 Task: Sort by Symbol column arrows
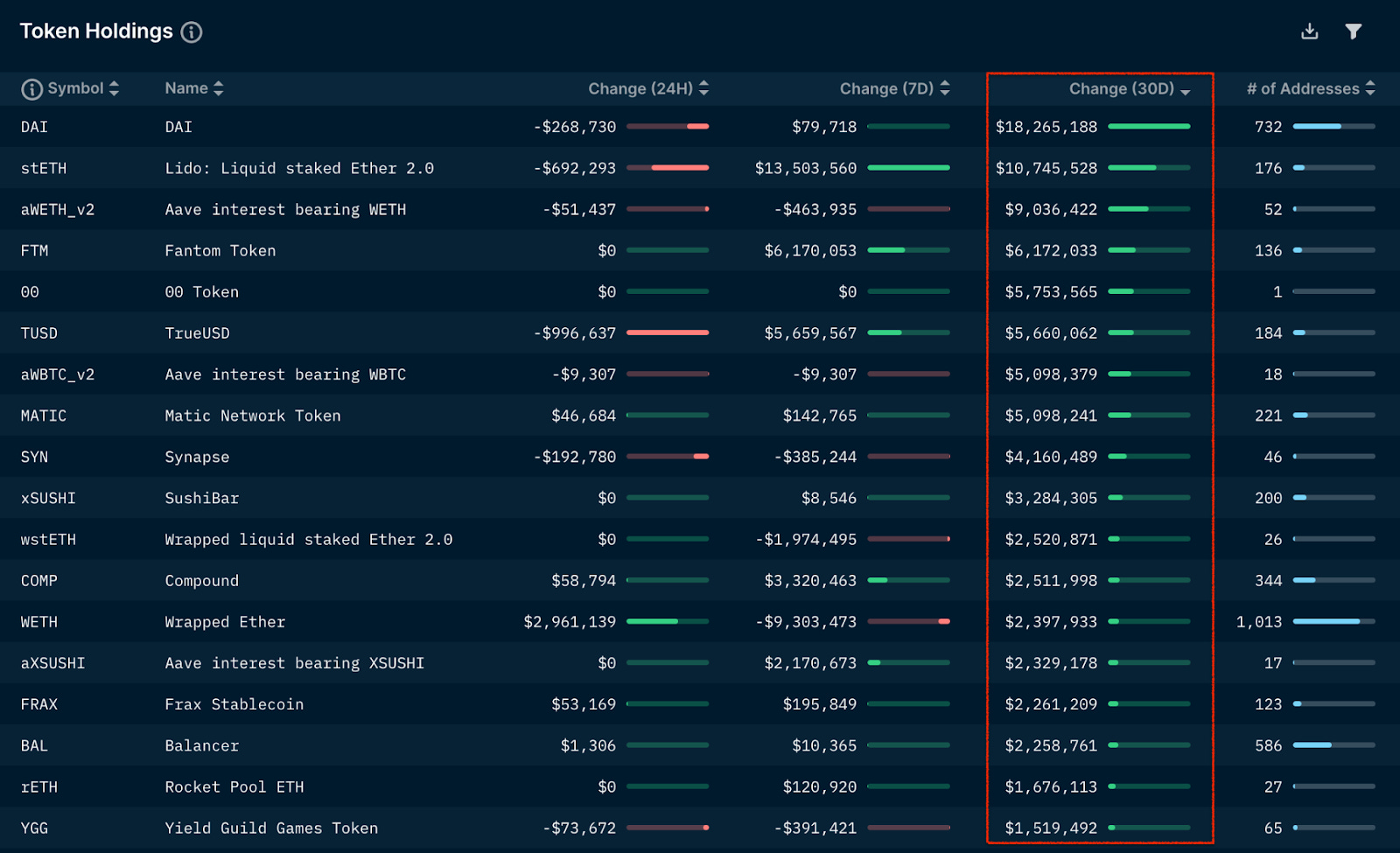point(114,88)
